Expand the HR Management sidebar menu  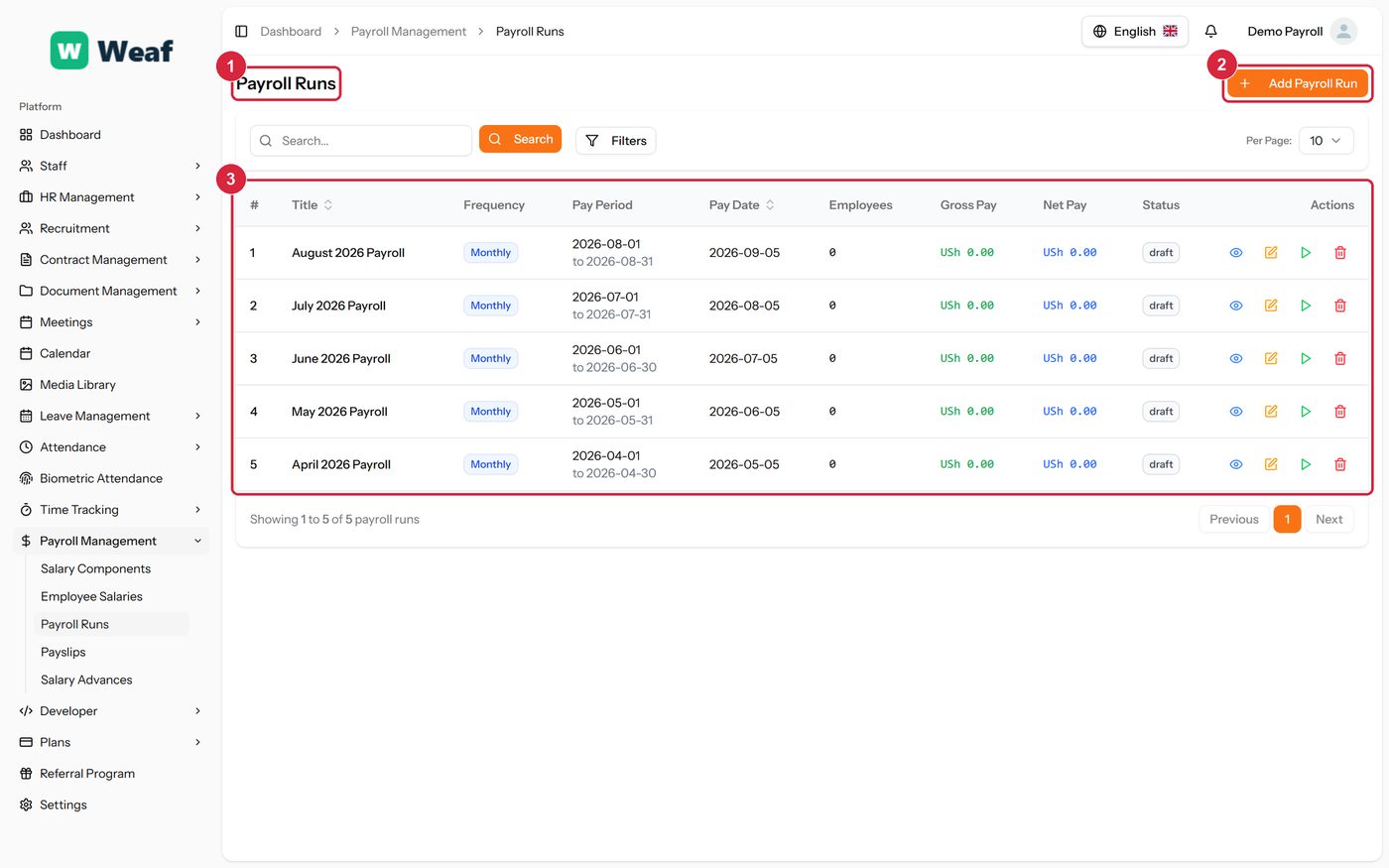click(x=110, y=197)
